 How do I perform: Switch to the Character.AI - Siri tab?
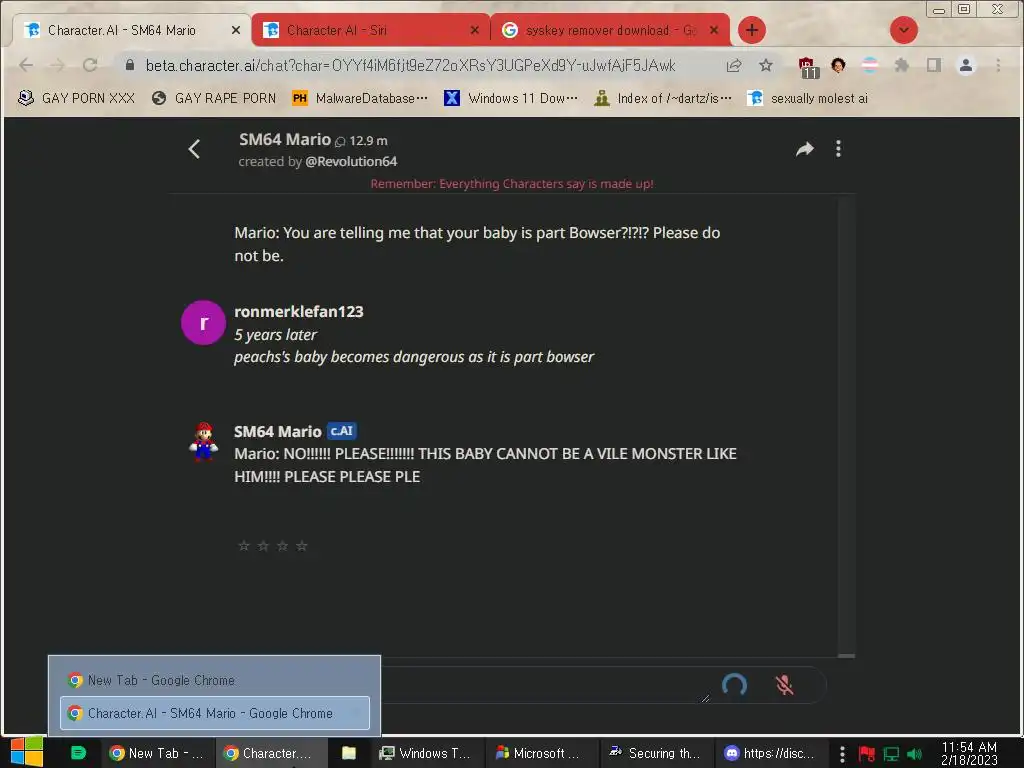click(x=370, y=30)
